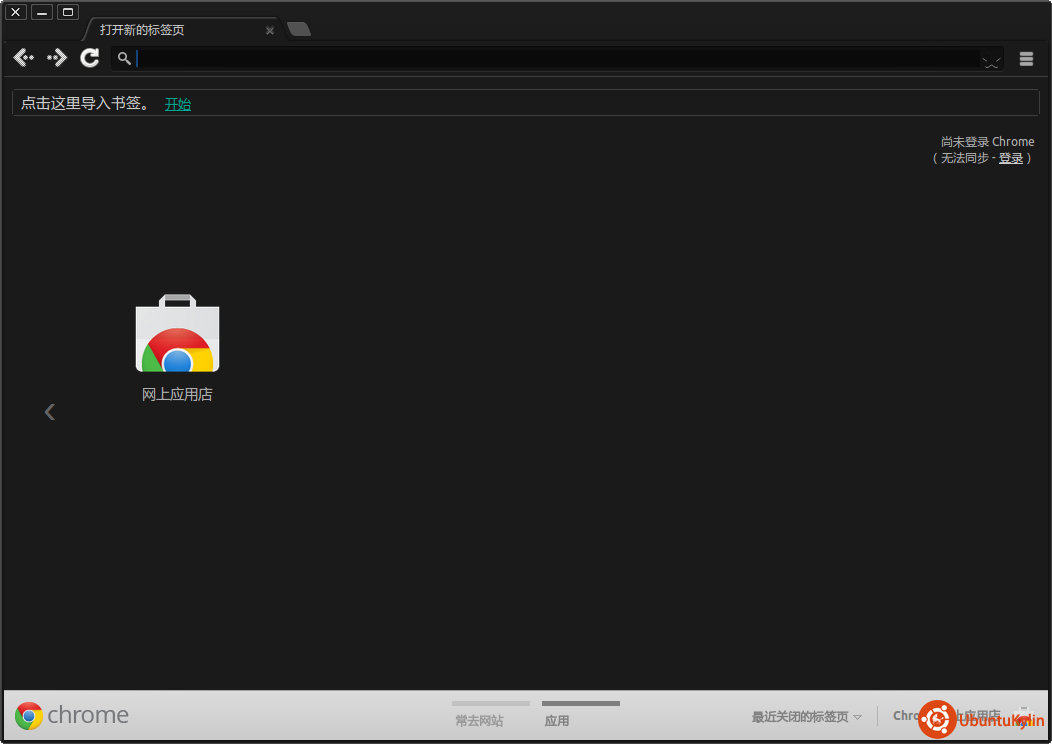Screen dimensions: 1052x744
Task: Maximize the browser window
Action: coord(67,12)
